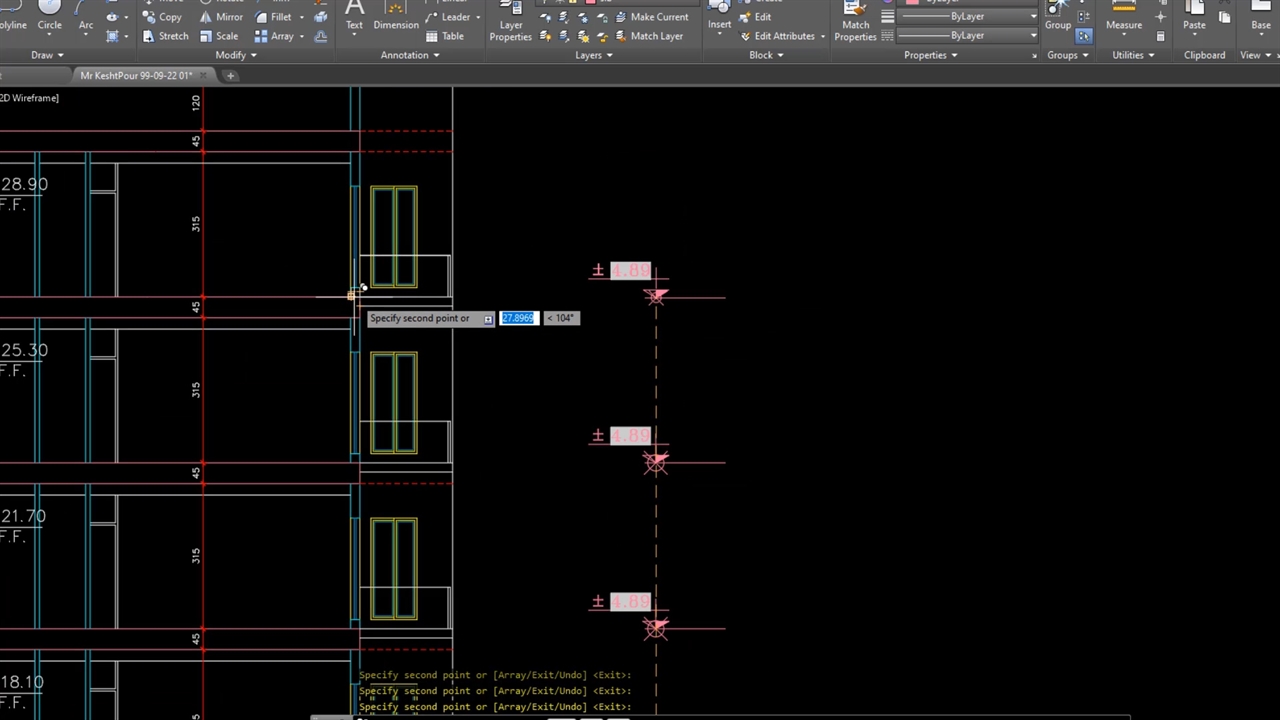Image resolution: width=1280 pixels, height=720 pixels.
Task: Open Layer Properties manager
Action: pyautogui.click(x=510, y=26)
